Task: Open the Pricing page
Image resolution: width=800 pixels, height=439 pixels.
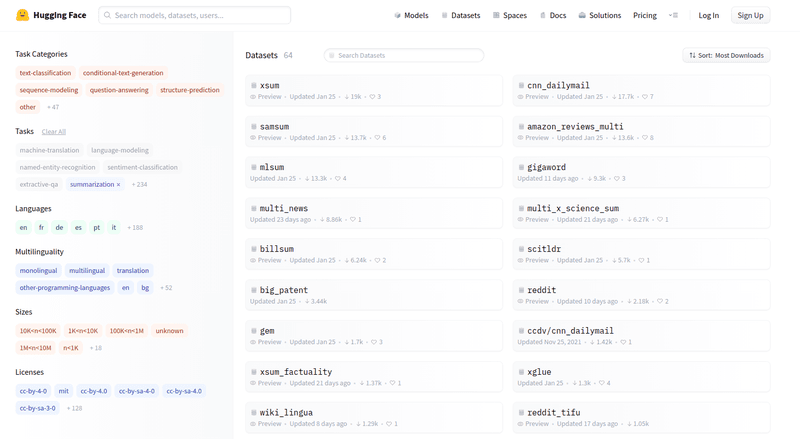Action: [x=645, y=15]
